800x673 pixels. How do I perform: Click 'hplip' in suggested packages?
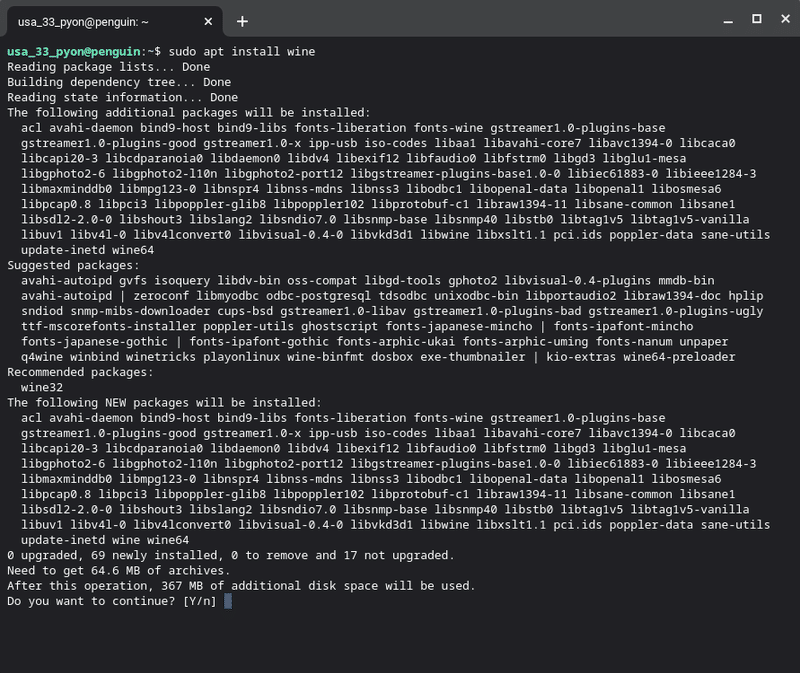(746, 296)
